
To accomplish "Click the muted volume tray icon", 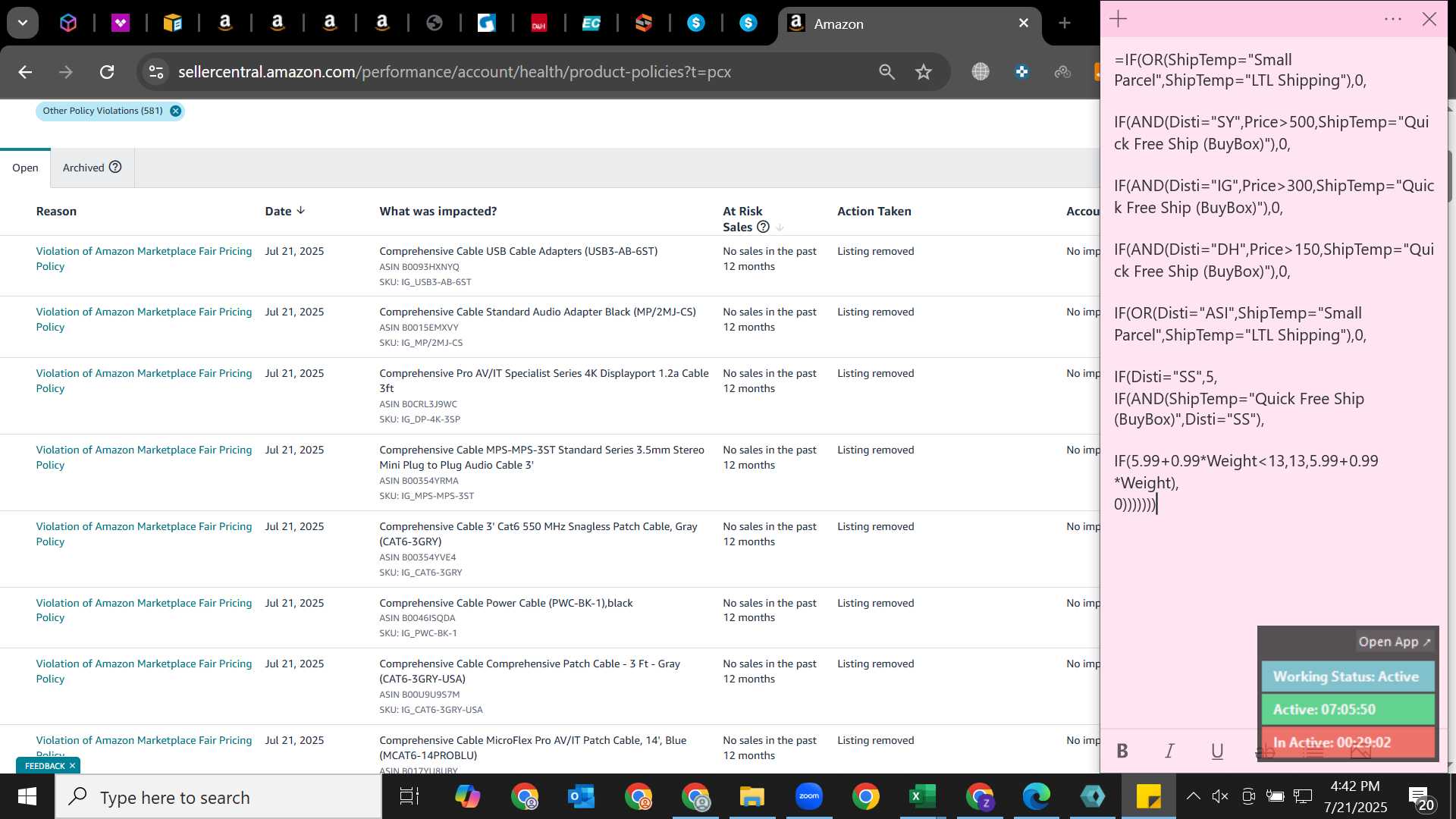I will click(x=1219, y=796).
